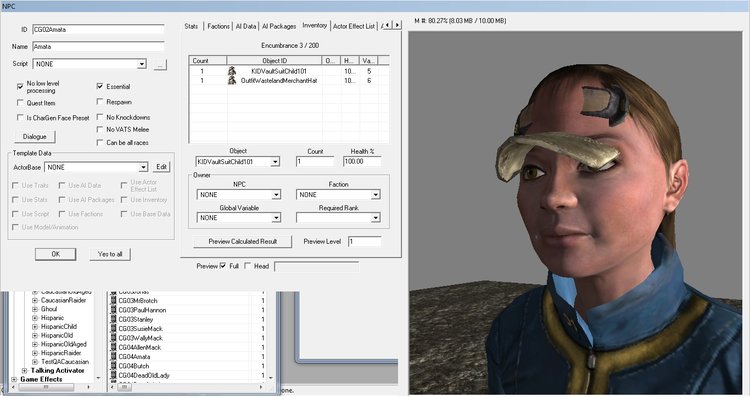
Task: Check Can be all races
Action: (x=100, y=142)
